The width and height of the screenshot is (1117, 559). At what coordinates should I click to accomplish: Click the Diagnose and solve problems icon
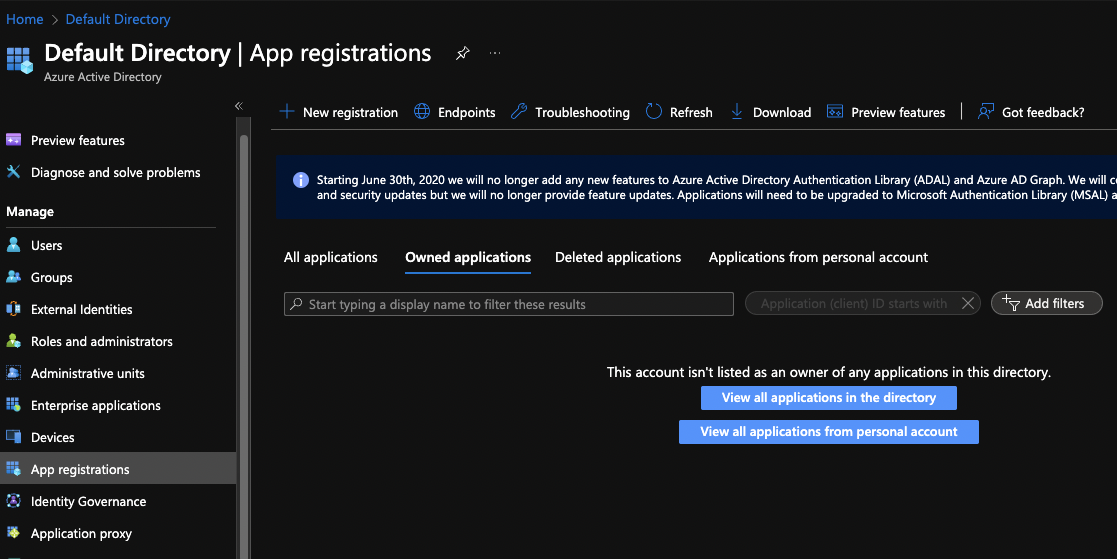[x=14, y=172]
